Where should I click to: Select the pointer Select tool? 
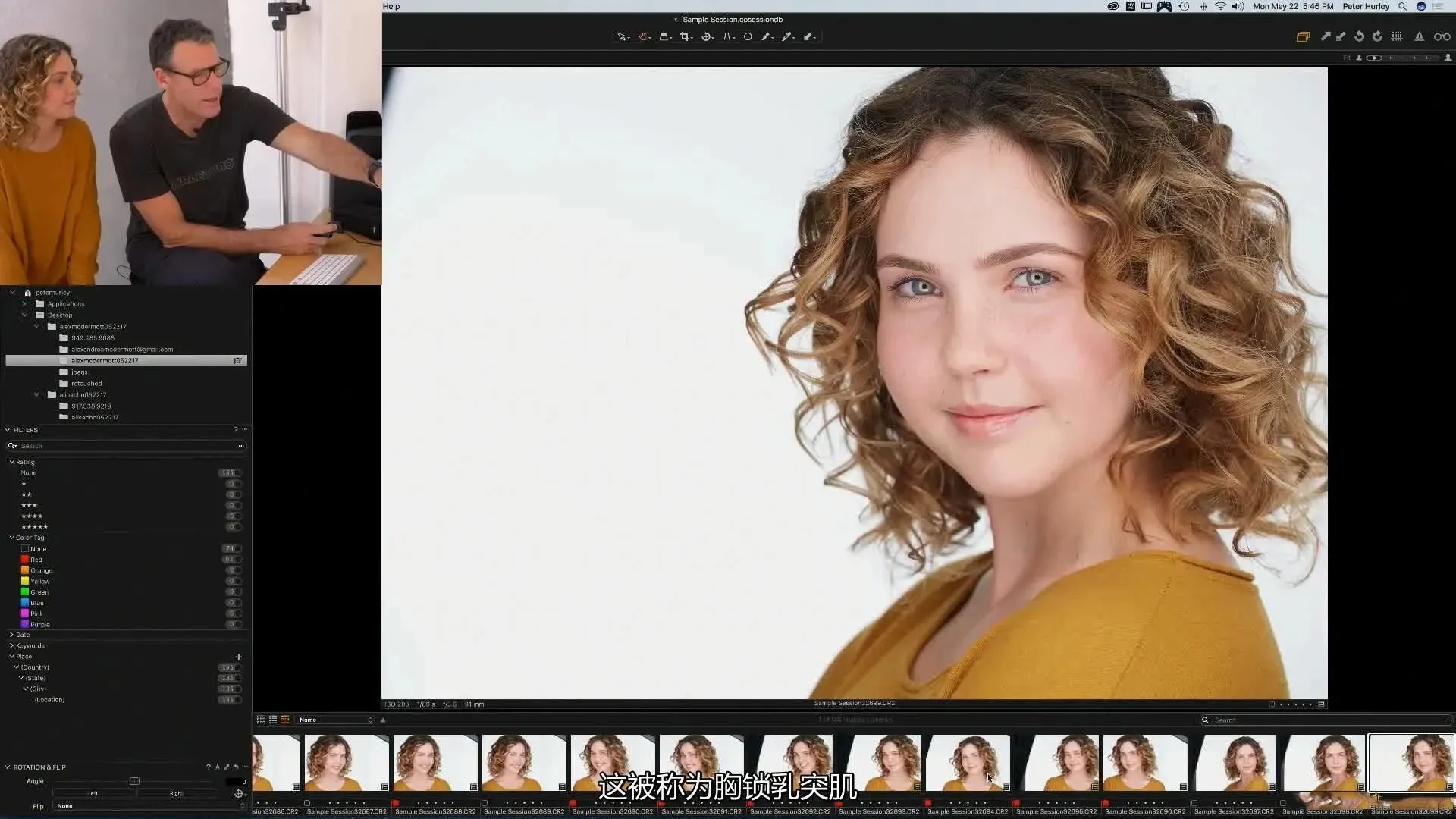click(x=622, y=36)
